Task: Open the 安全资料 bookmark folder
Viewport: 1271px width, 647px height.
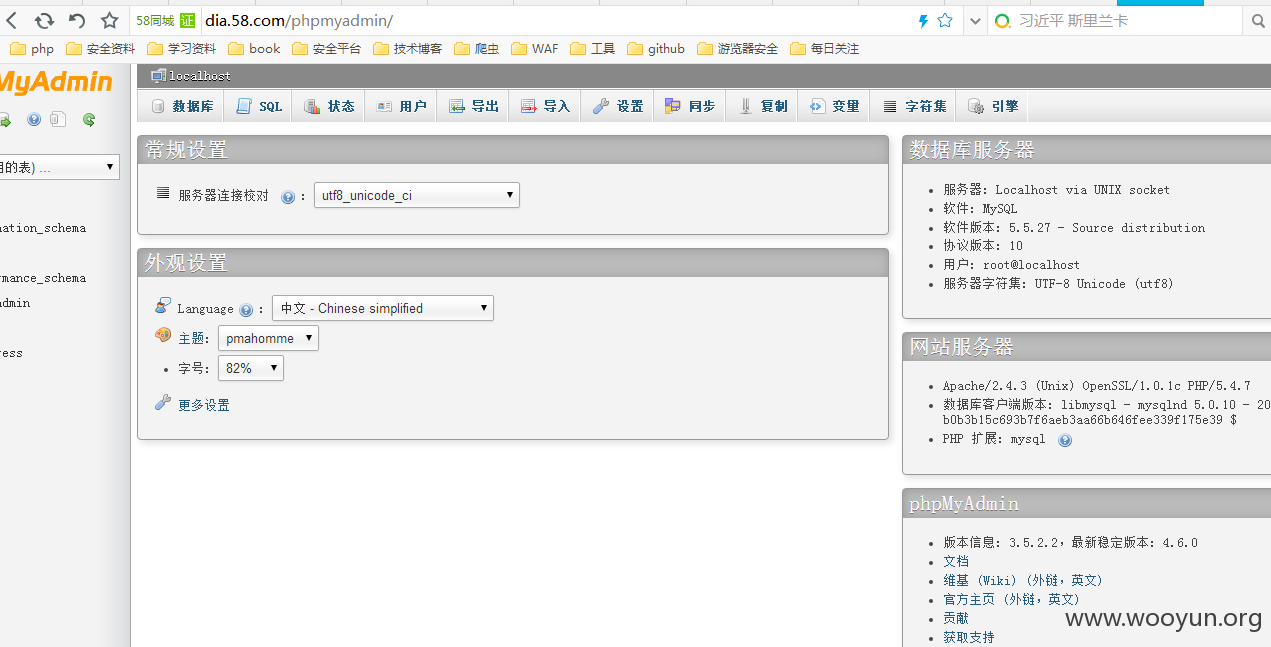Action: (99, 48)
